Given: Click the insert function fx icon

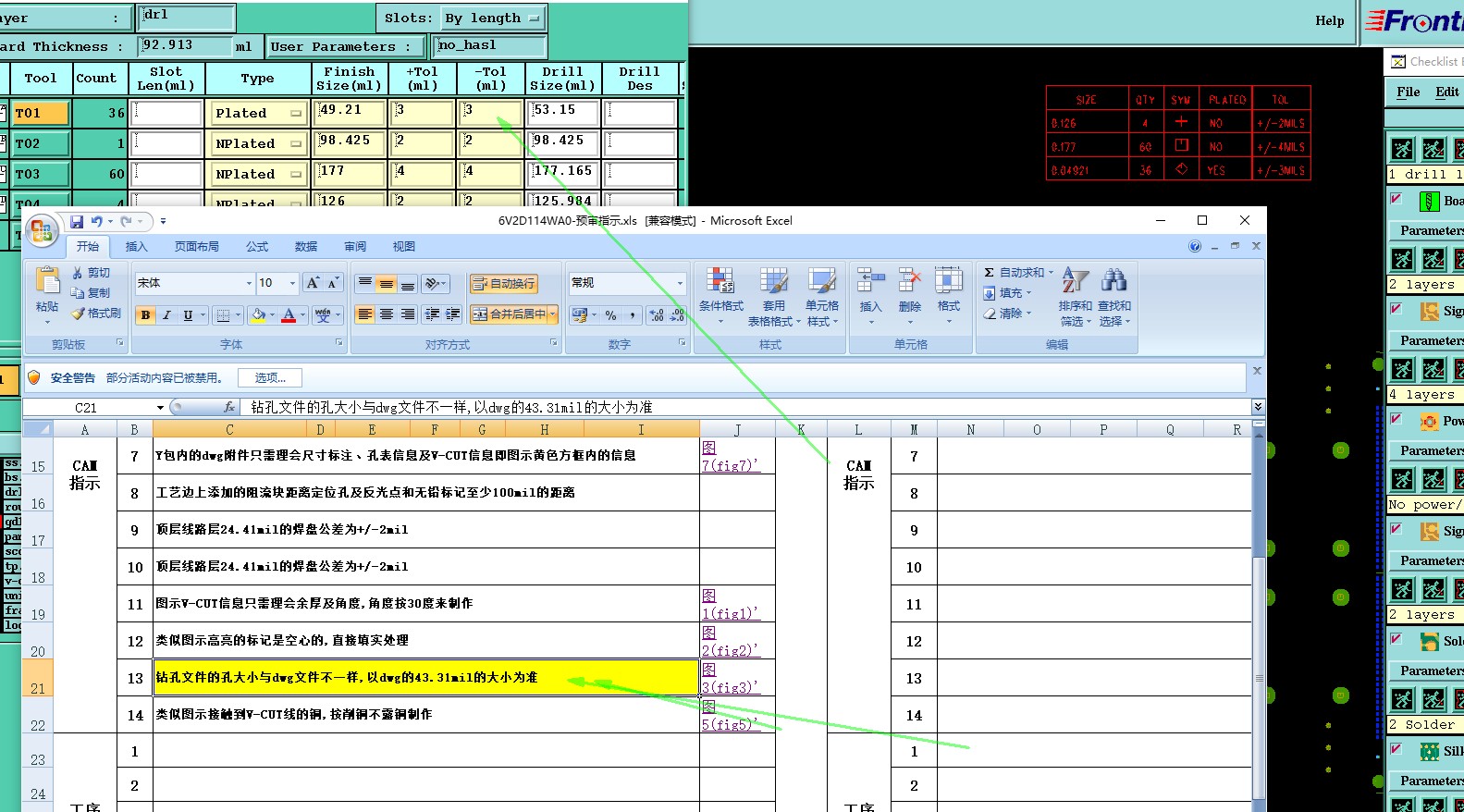Looking at the screenshot, I should 229,407.
